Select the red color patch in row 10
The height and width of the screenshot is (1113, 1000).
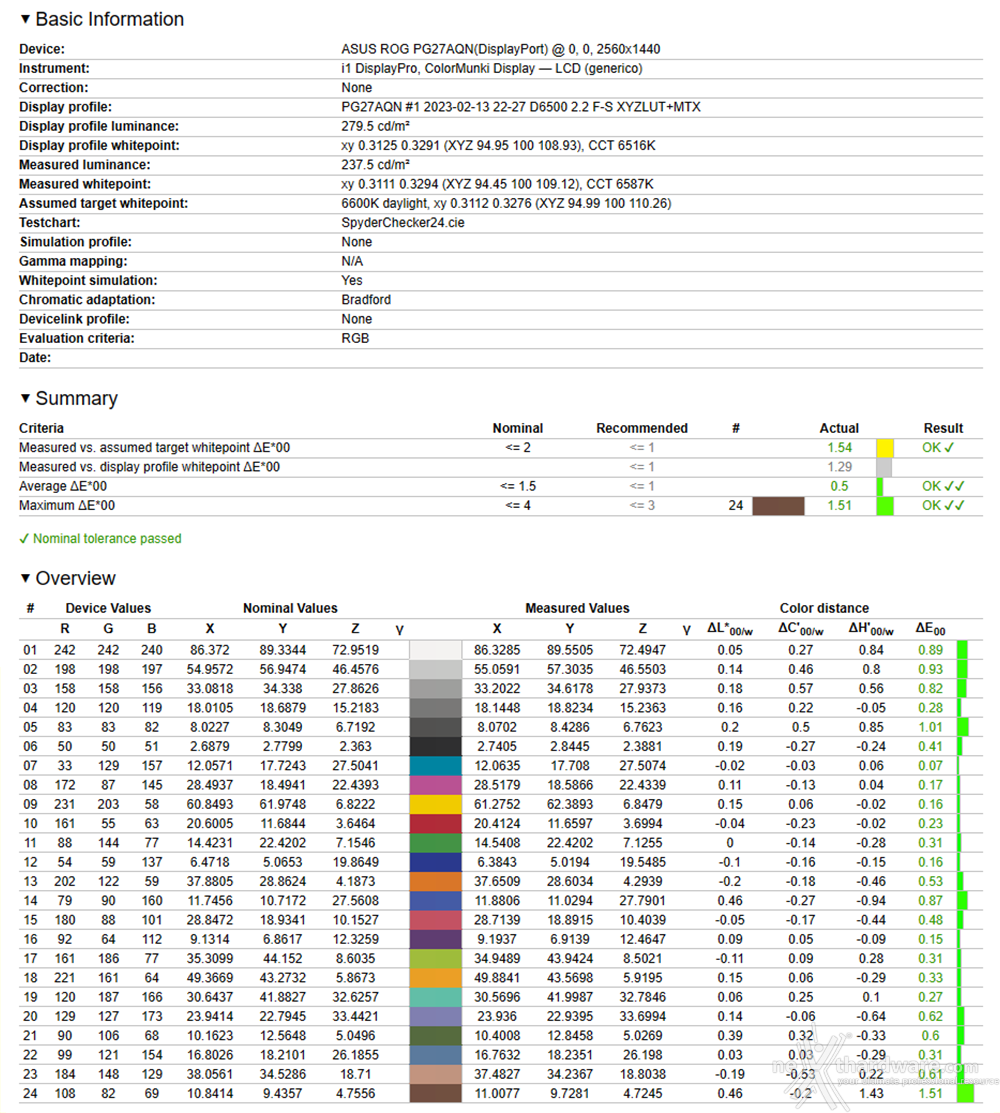pyautogui.click(x=435, y=823)
